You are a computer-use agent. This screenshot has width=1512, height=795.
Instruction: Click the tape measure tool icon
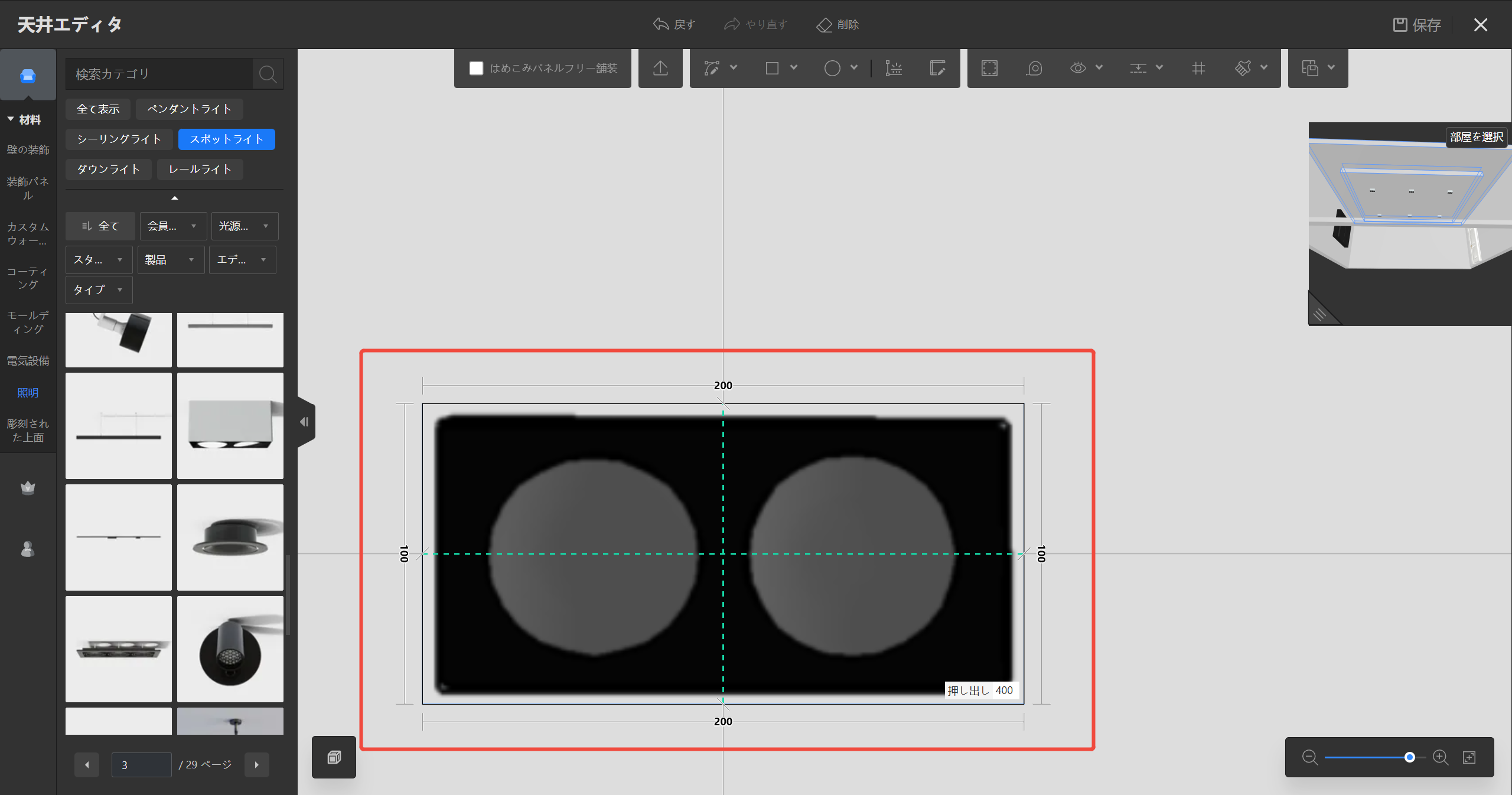tap(1034, 69)
